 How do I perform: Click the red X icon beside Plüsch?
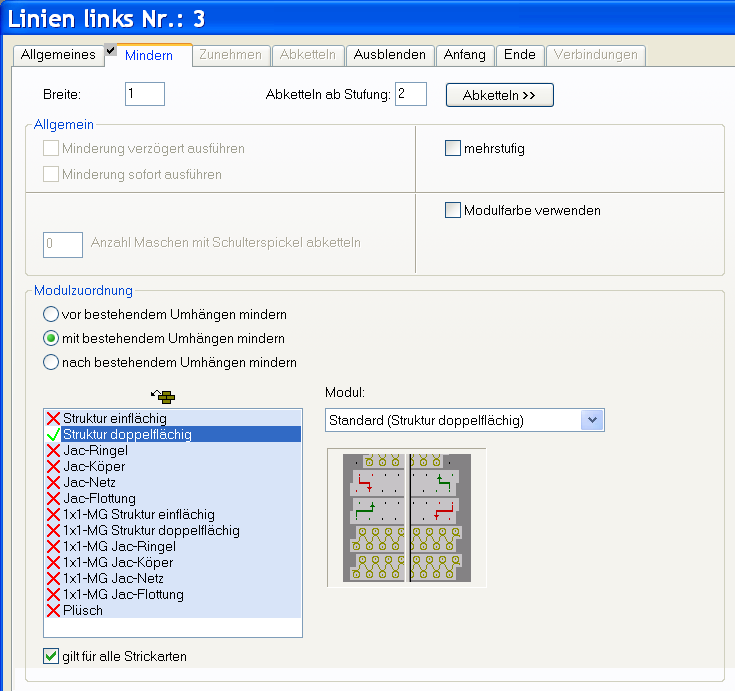[x=53, y=610]
